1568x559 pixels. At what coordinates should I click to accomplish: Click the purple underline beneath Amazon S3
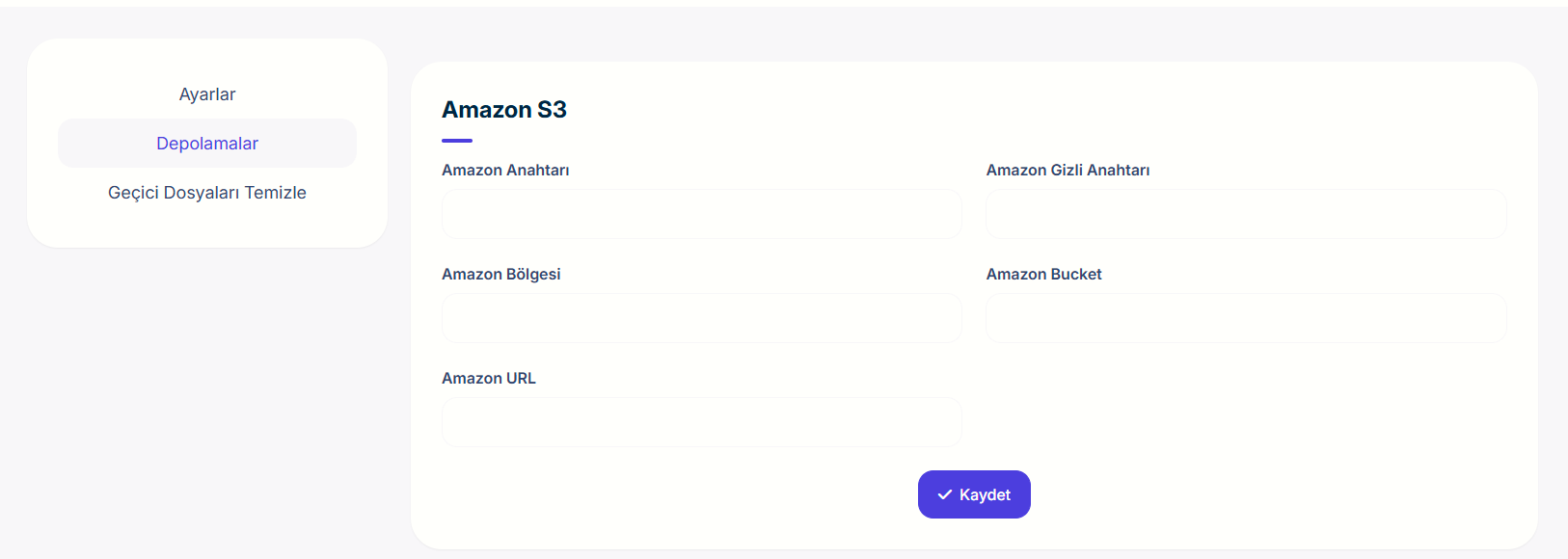click(457, 141)
